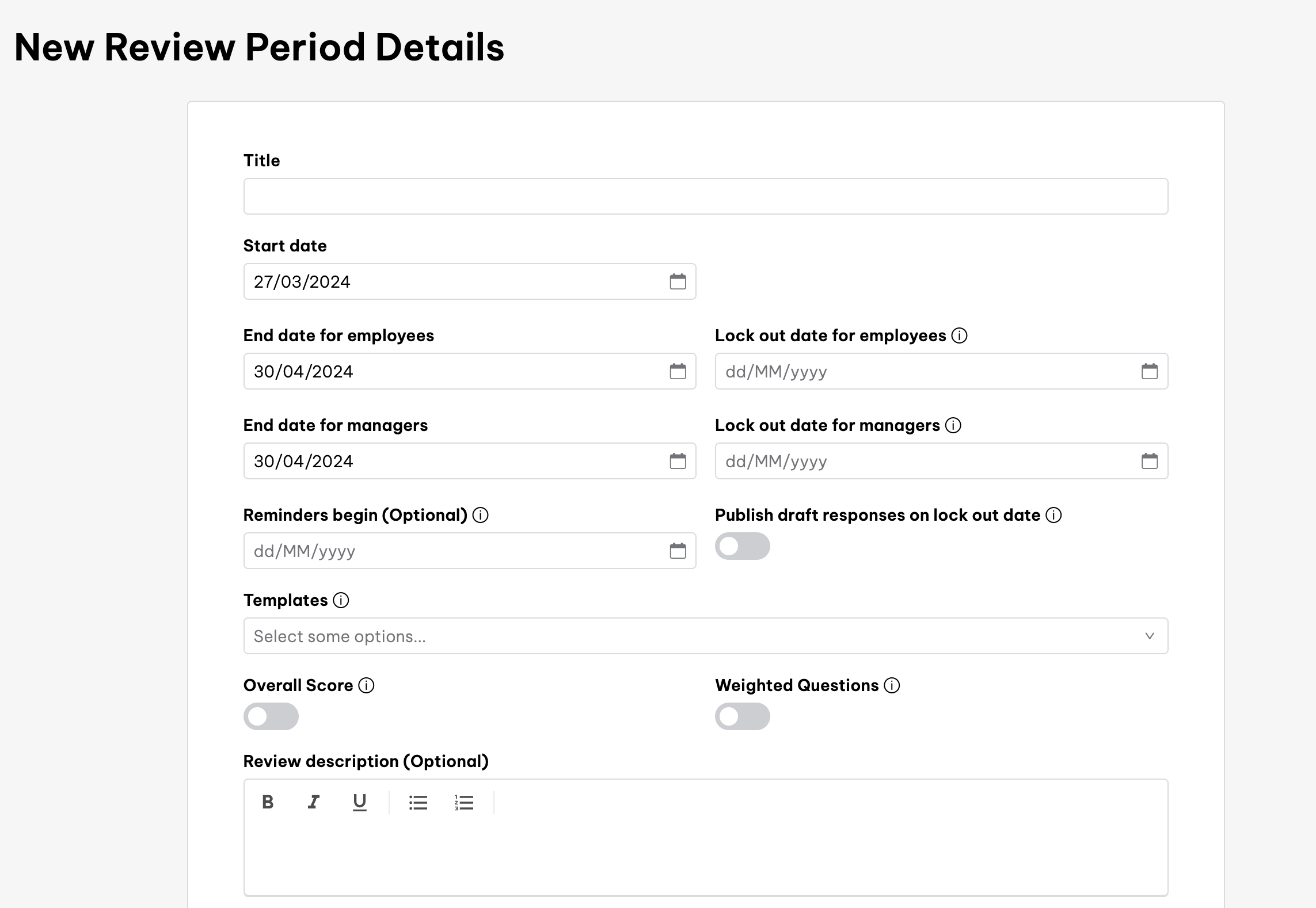Viewport: 1316px width, 908px height.
Task: Open calendar for End date for employees
Action: (x=678, y=371)
